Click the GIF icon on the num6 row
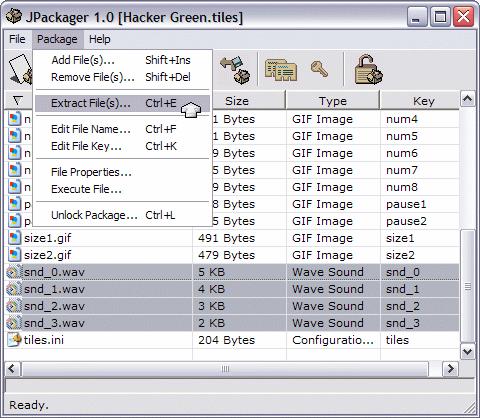The width and height of the screenshot is (480, 418). [14, 153]
